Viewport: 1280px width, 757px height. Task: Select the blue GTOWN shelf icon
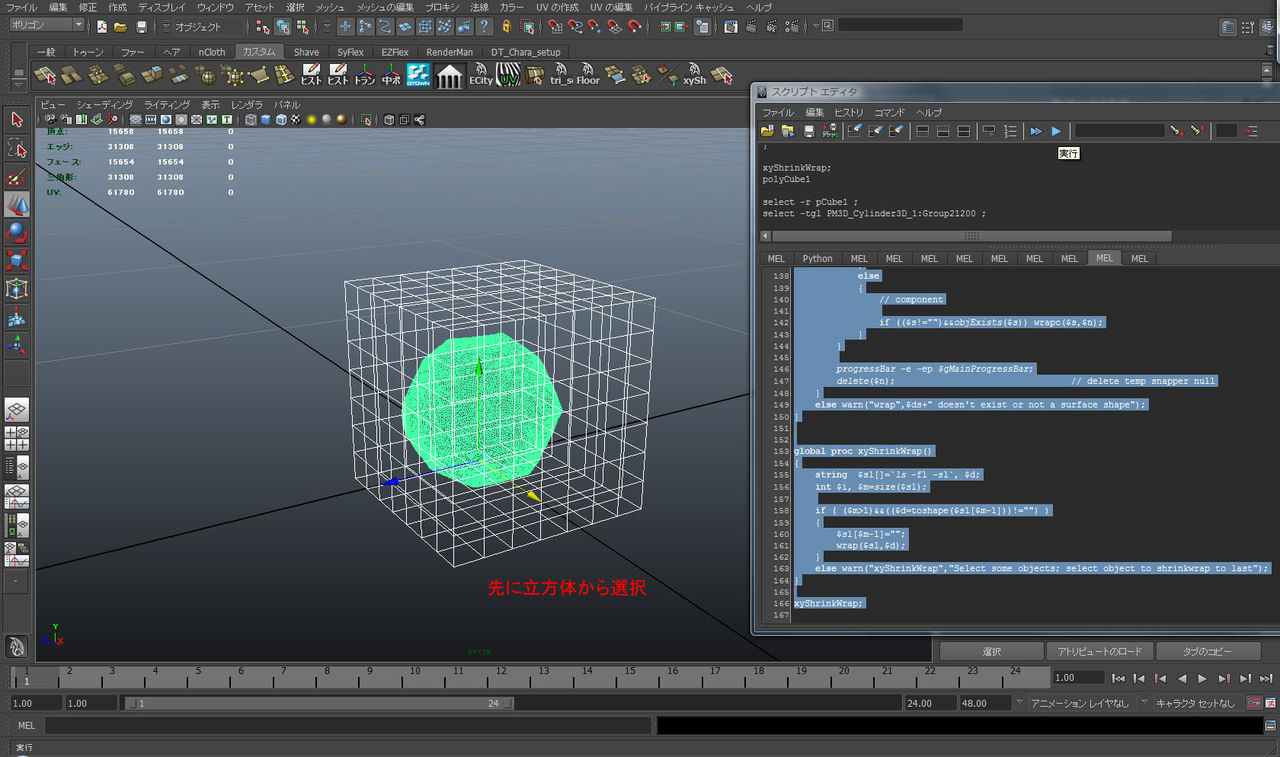point(418,75)
